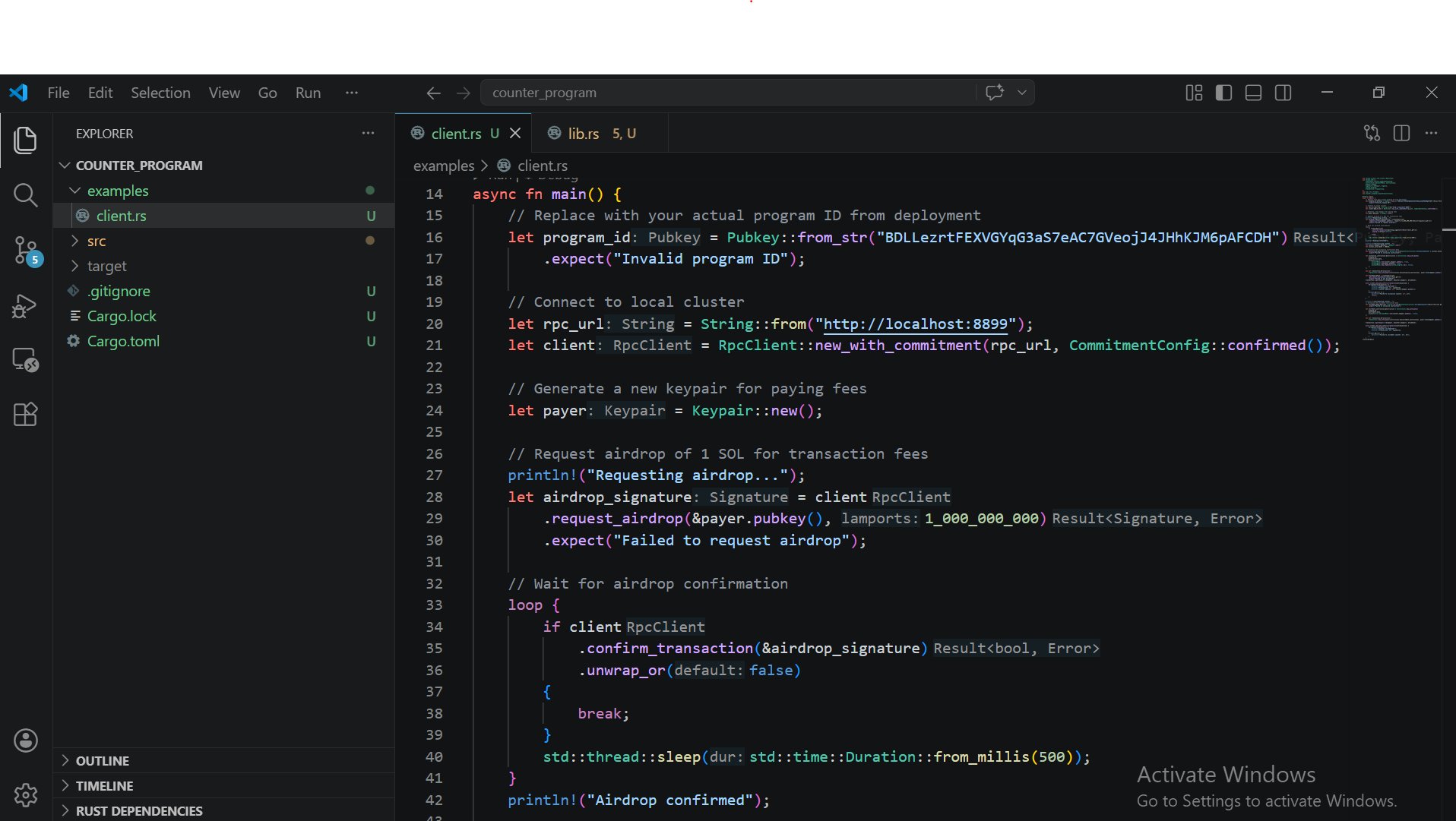Viewport: 1456px width, 821px height.
Task: Switch to the lib.rs tab
Action: pos(583,134)
